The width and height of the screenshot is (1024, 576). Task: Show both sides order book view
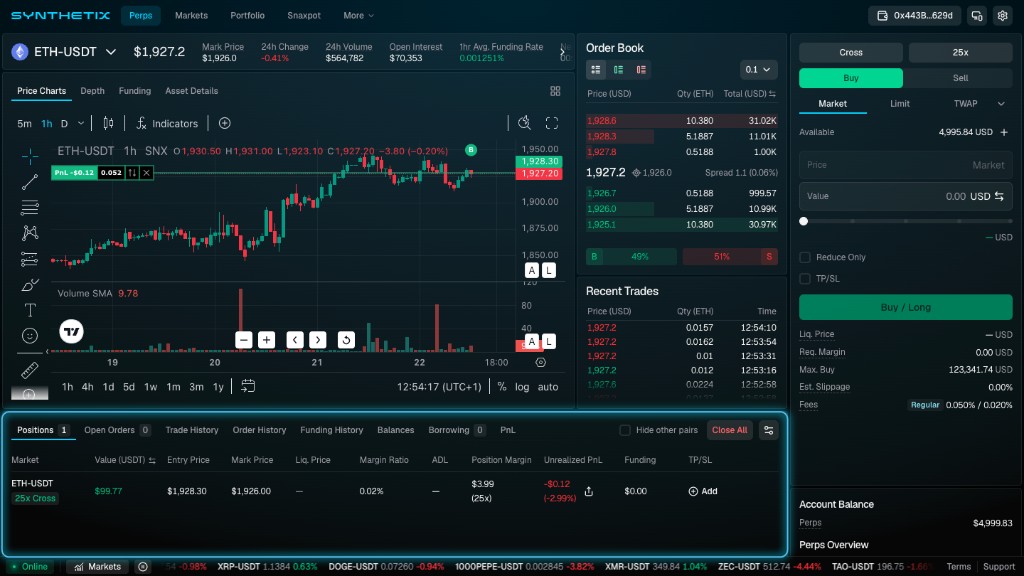coord(596,70)
